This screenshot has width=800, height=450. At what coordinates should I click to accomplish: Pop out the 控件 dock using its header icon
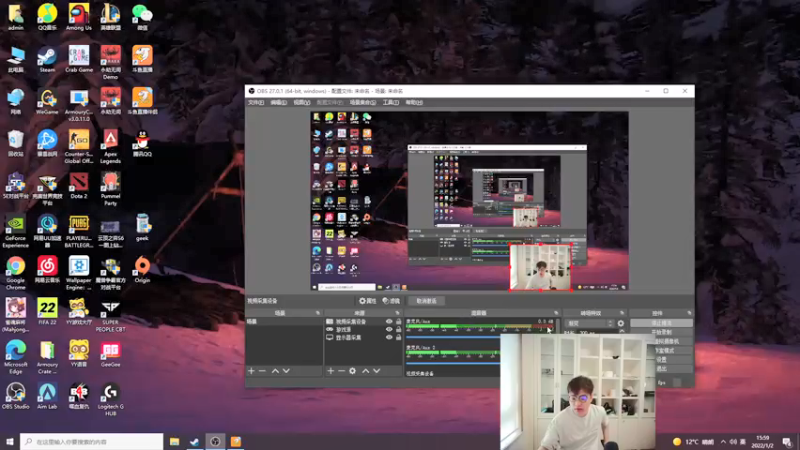[x=689, y=313]
